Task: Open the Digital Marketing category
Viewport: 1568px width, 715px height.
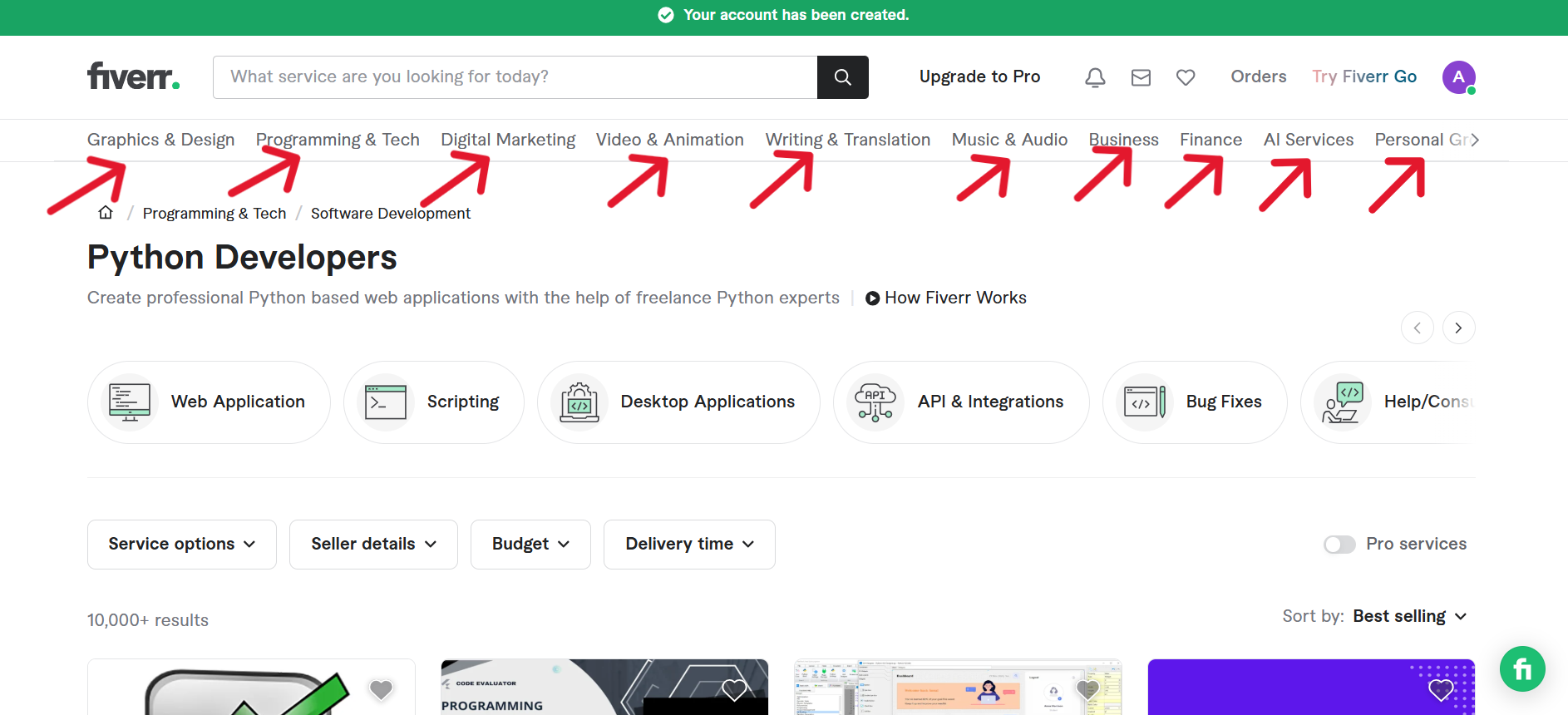Action: click(508, 140)
